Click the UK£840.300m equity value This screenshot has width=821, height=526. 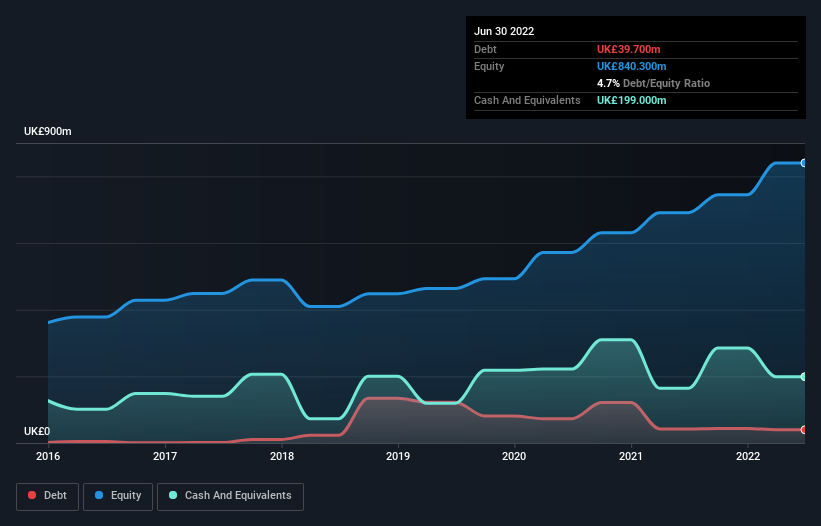[631, 66]
